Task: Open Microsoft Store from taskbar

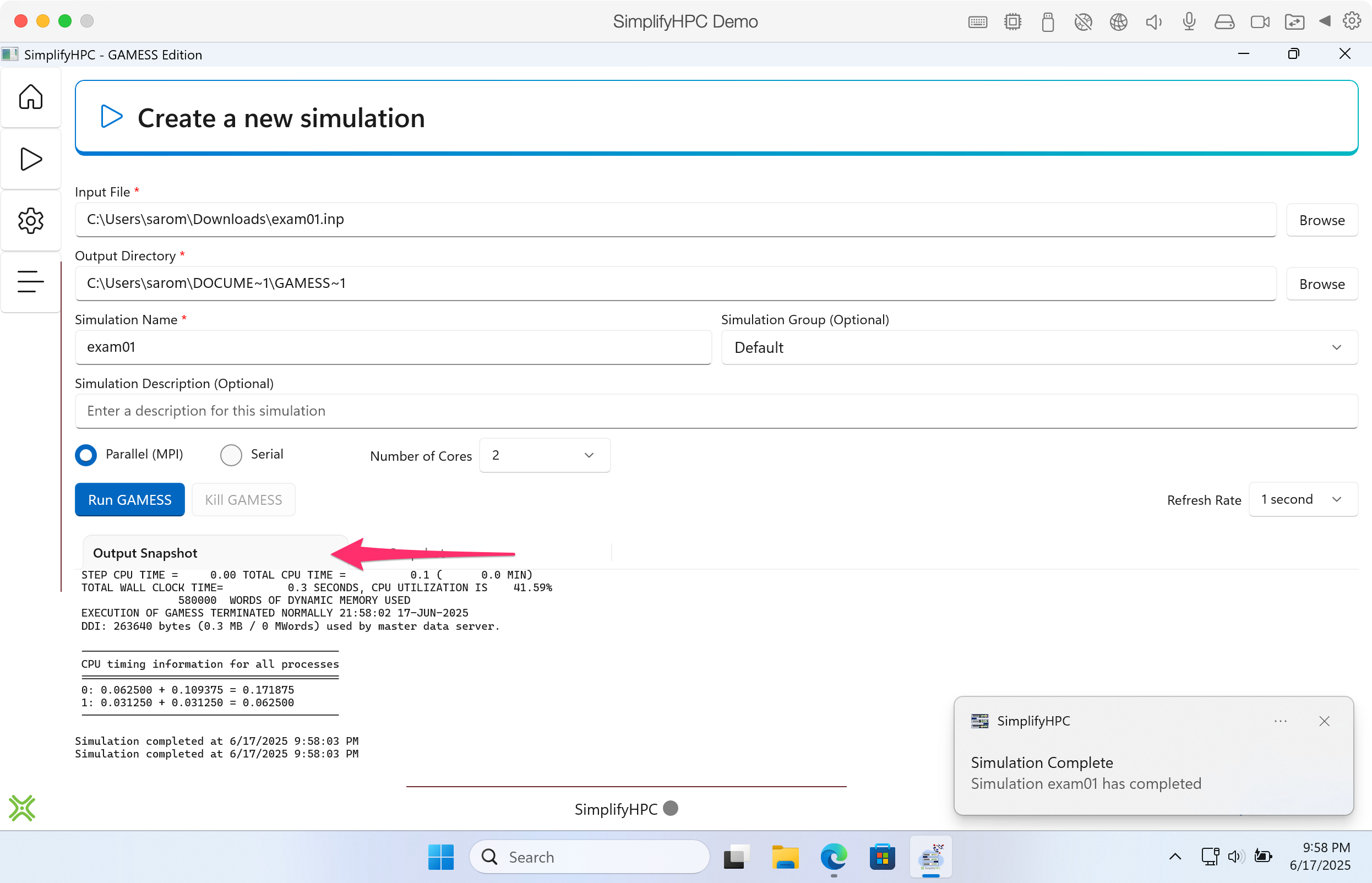Action: [x=882, y=857]
